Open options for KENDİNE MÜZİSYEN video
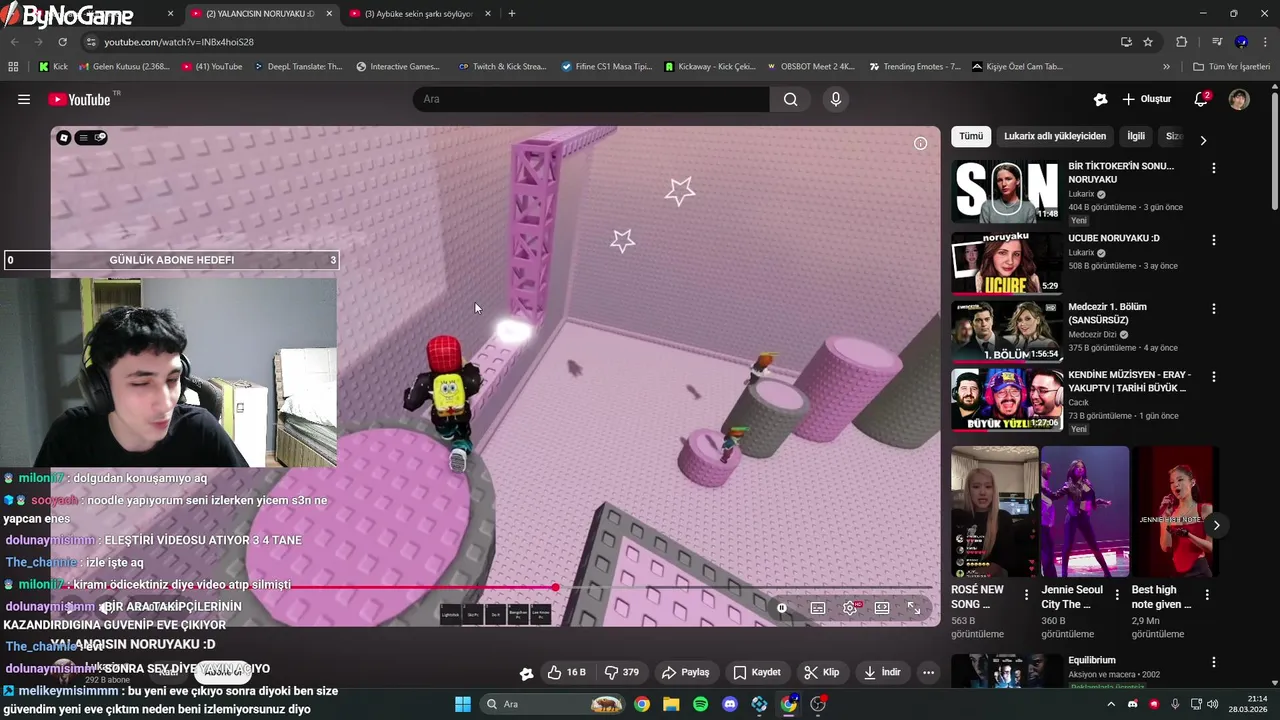This screenshot has width=1280, height=720. (1214, 377)
